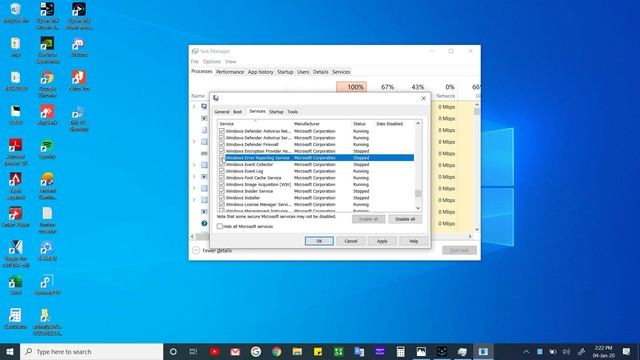Check Hide all Microsoft services
The height and width of the screenshot is (360, 640).
[220, 226]
